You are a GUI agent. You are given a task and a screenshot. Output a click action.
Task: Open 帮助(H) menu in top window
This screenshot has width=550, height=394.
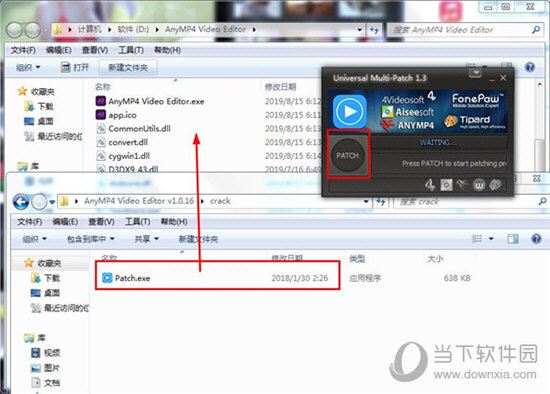(167, 50)
